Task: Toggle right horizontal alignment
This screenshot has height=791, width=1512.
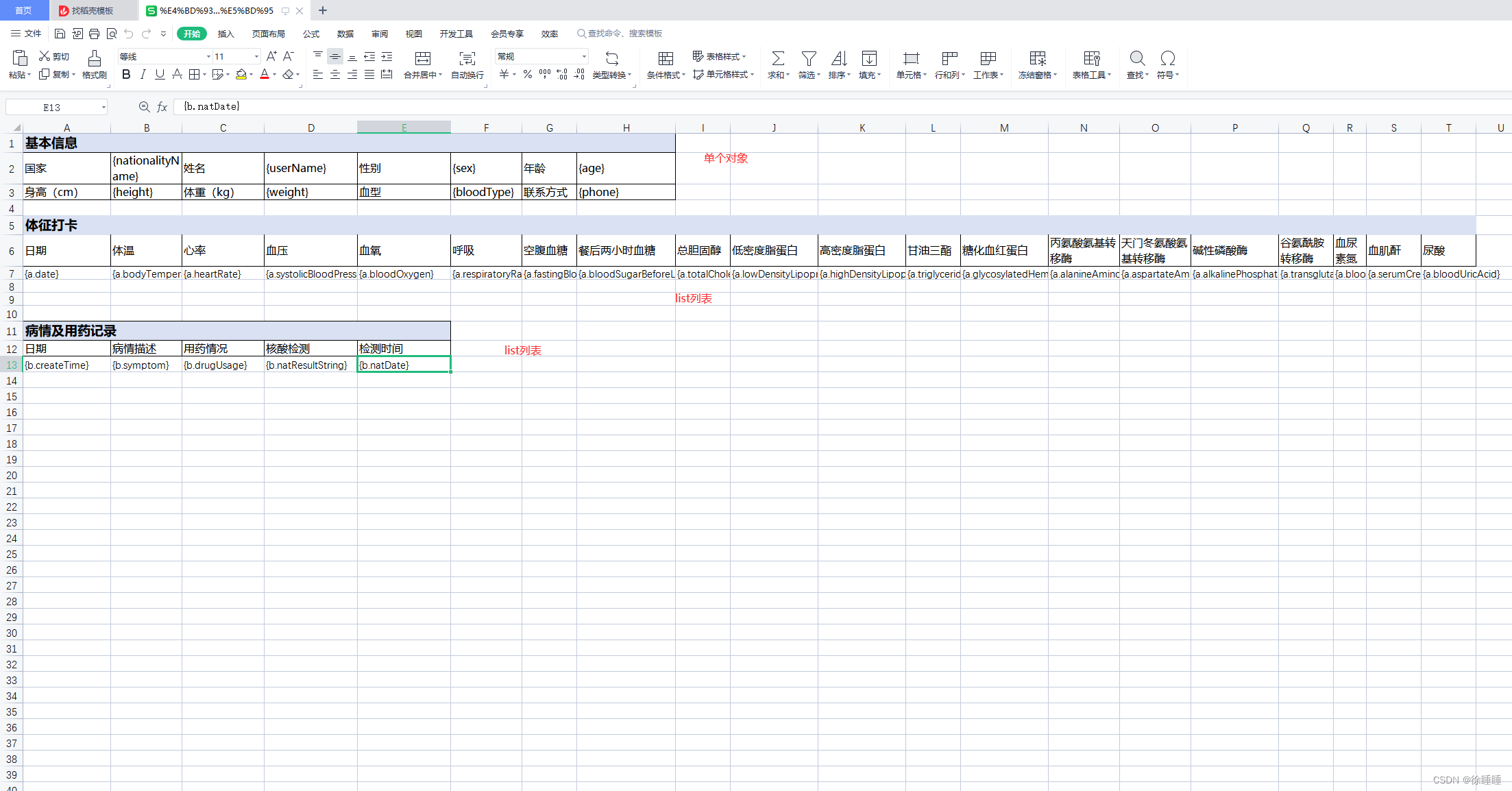Action: 352,74
